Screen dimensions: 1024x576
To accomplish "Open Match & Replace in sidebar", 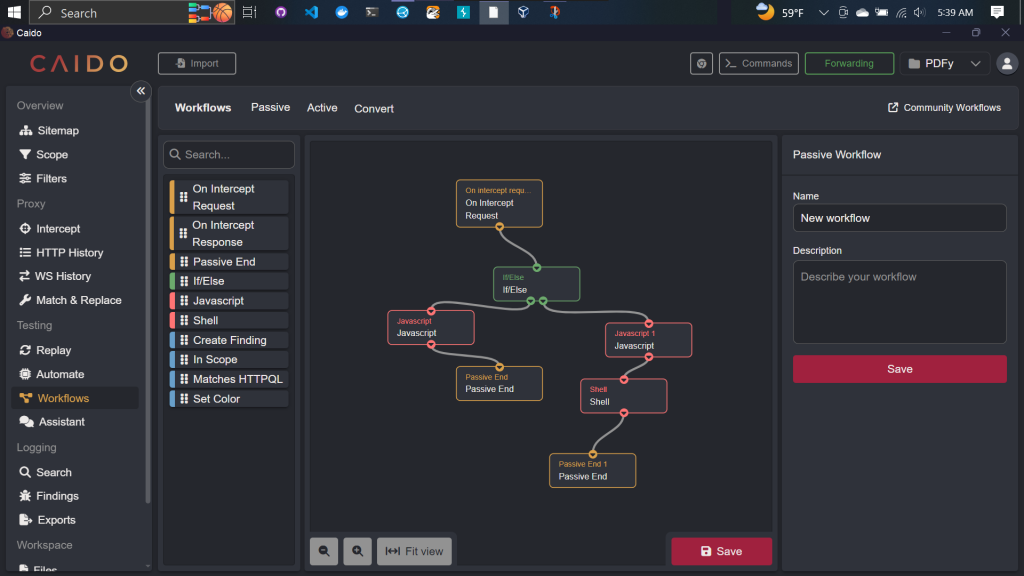I will pos(78,300).
